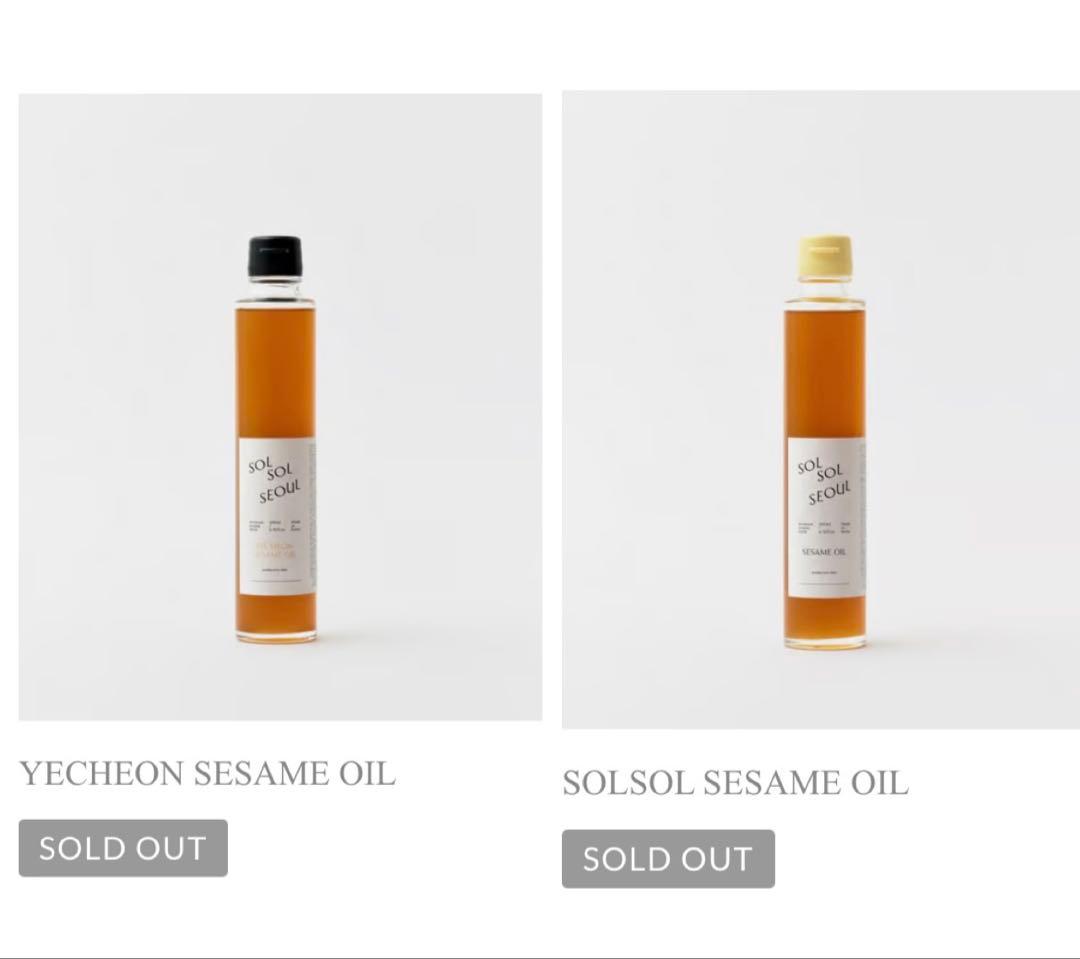The image size is (1080, 959).
Task: Click the base of the Solsol bottle
Action: pos(825,636)
